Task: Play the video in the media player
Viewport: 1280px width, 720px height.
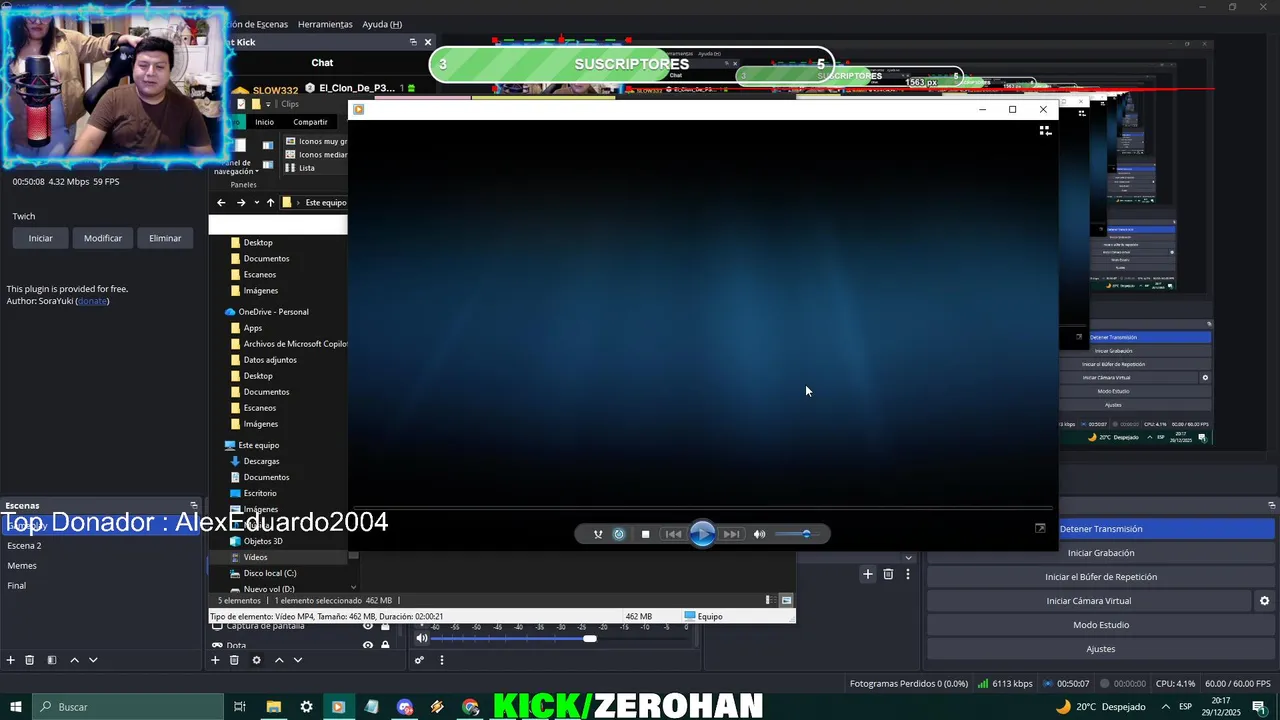Action: 702,534
